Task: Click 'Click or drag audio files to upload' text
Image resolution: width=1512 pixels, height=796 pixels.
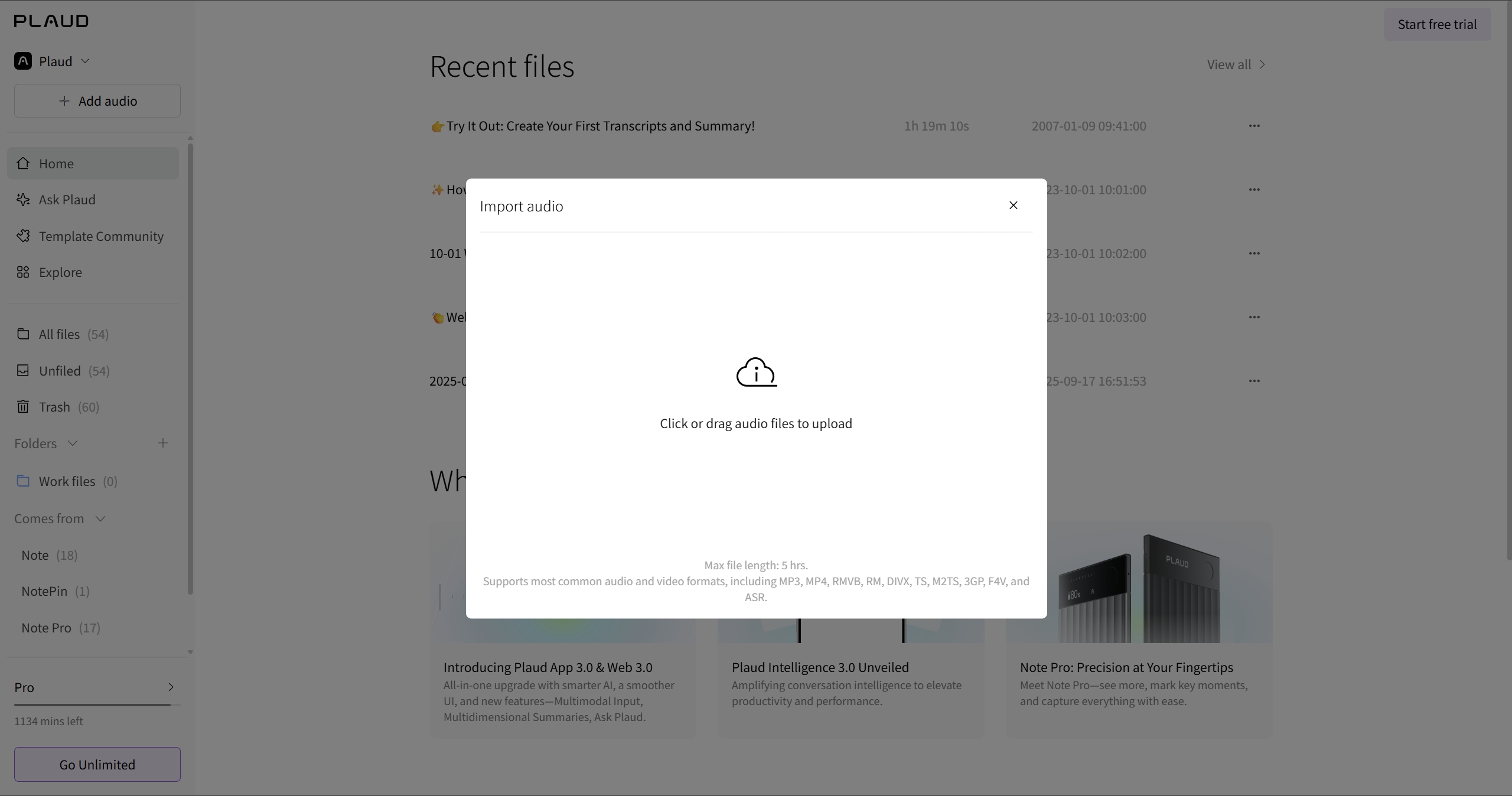Action: pyautogui.click(x=756, y=423)
